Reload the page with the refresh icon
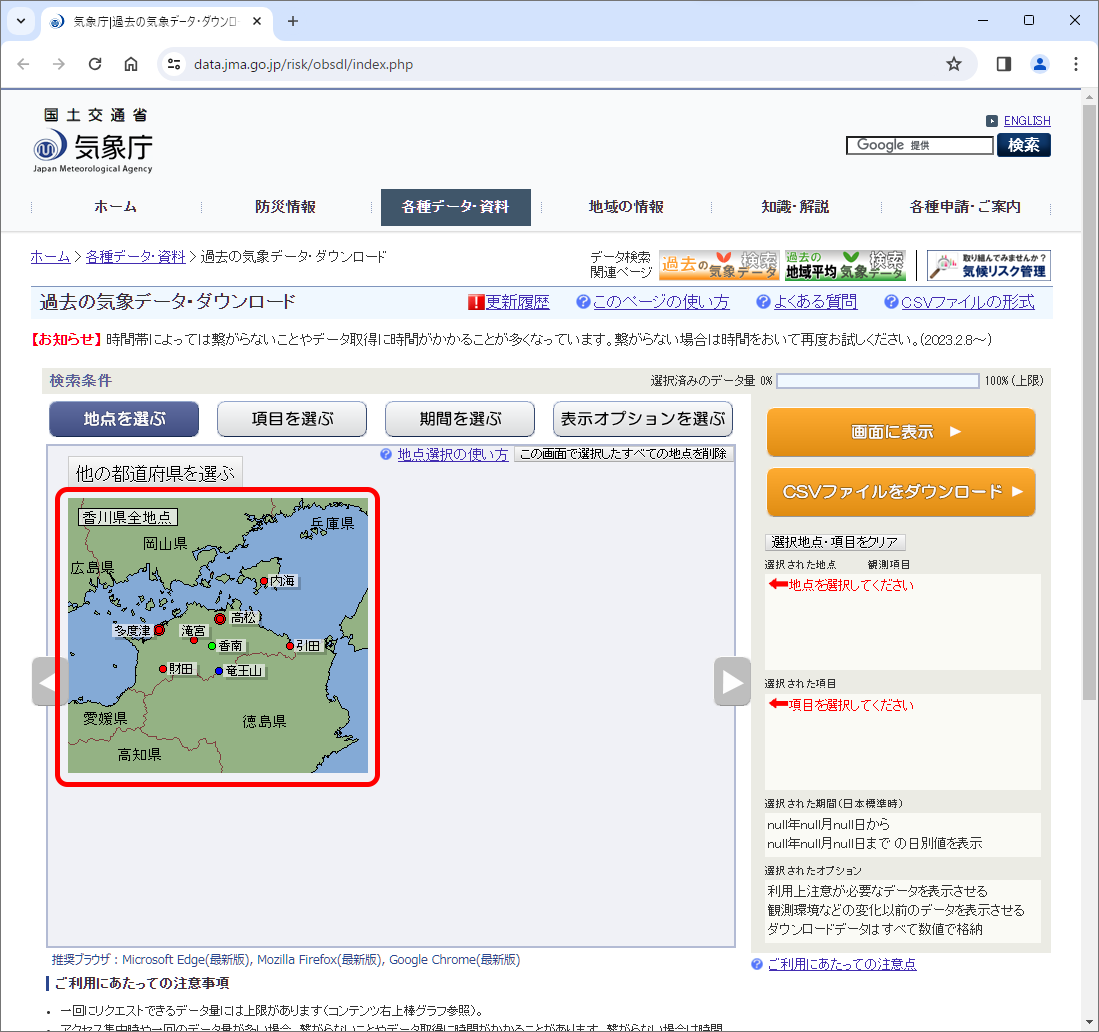The height and width of the screenshot is (1032, 1099). click(95, 64)
